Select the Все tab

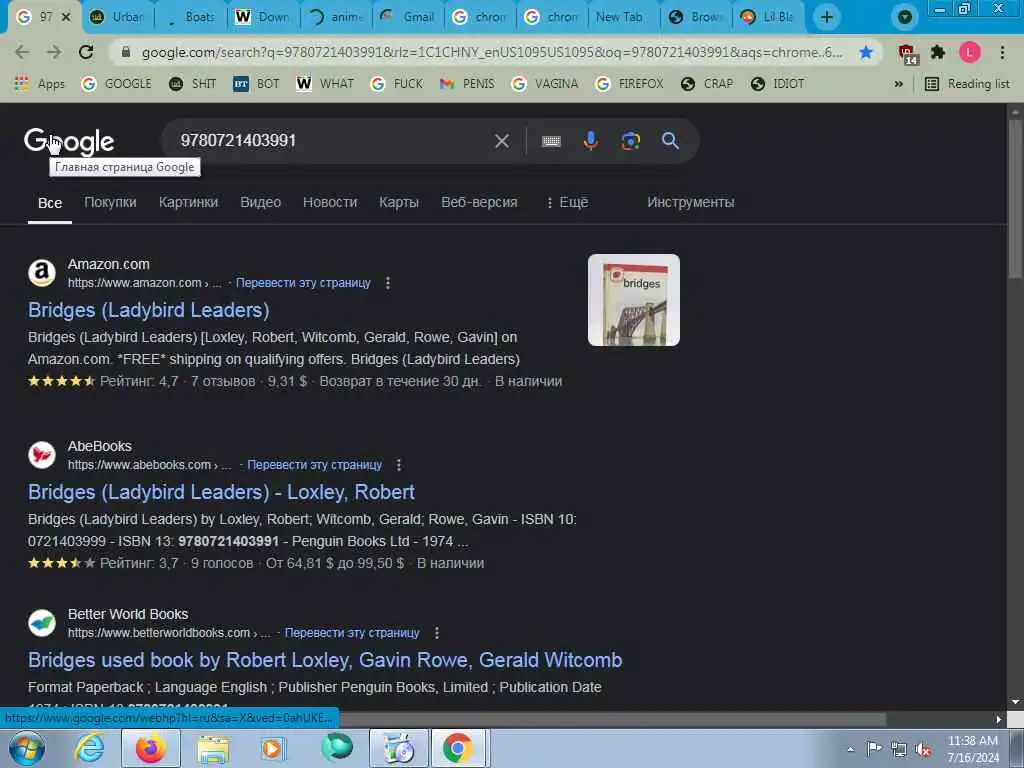pos(50,203)
